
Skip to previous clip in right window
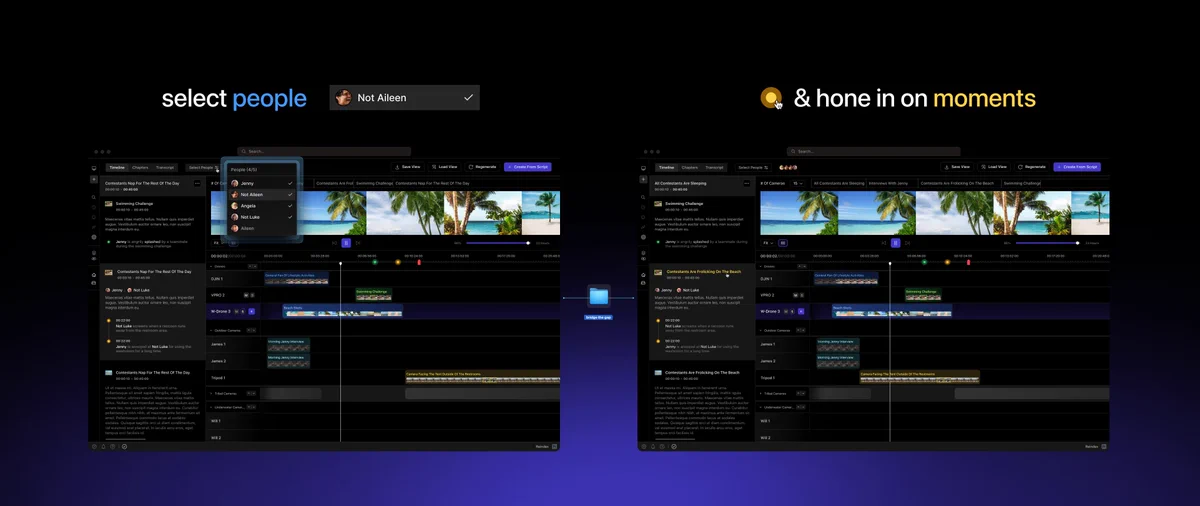click(x=883, y=243)
